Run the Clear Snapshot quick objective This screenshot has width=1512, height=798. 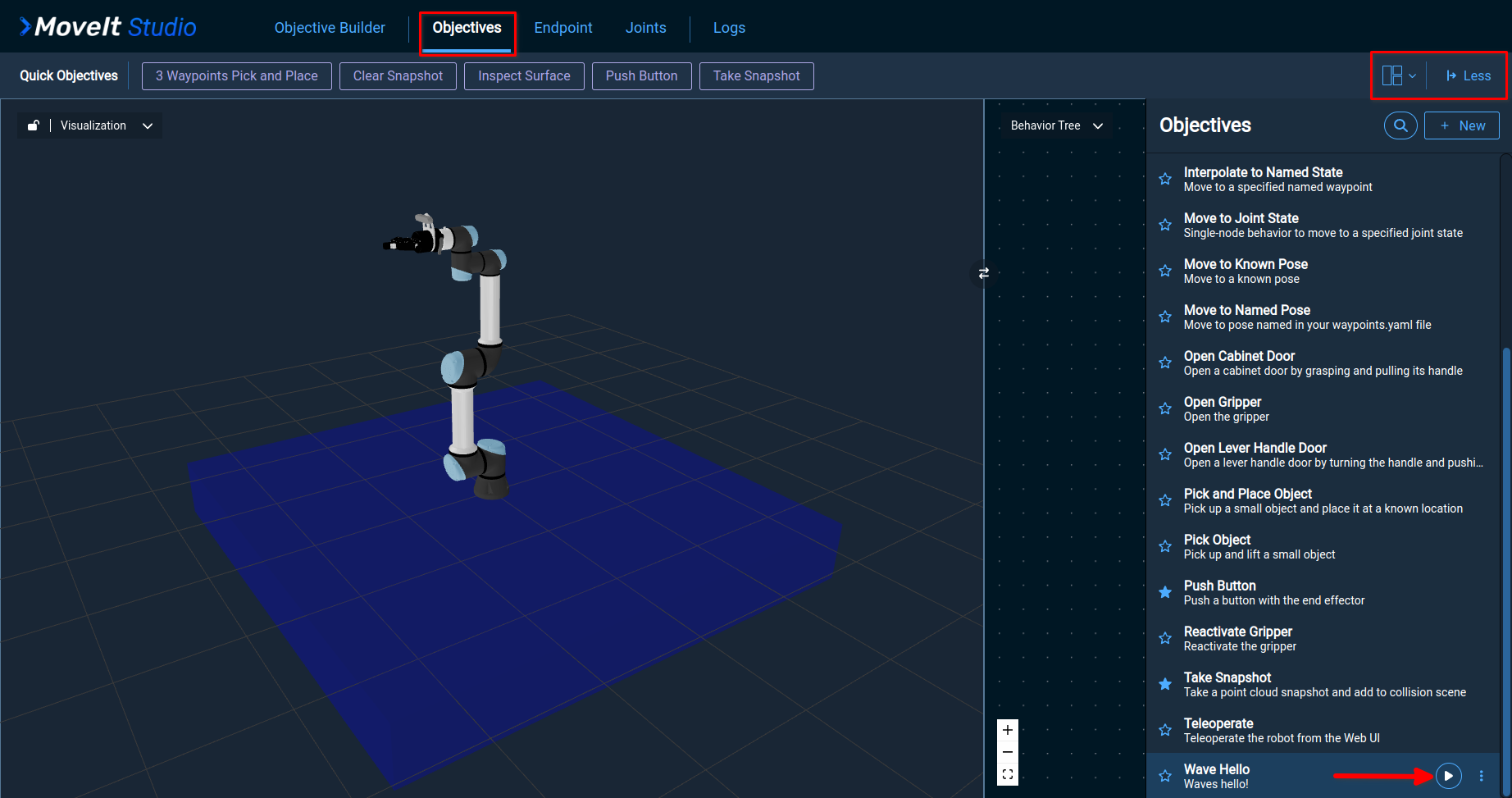(x=398, y=76)
